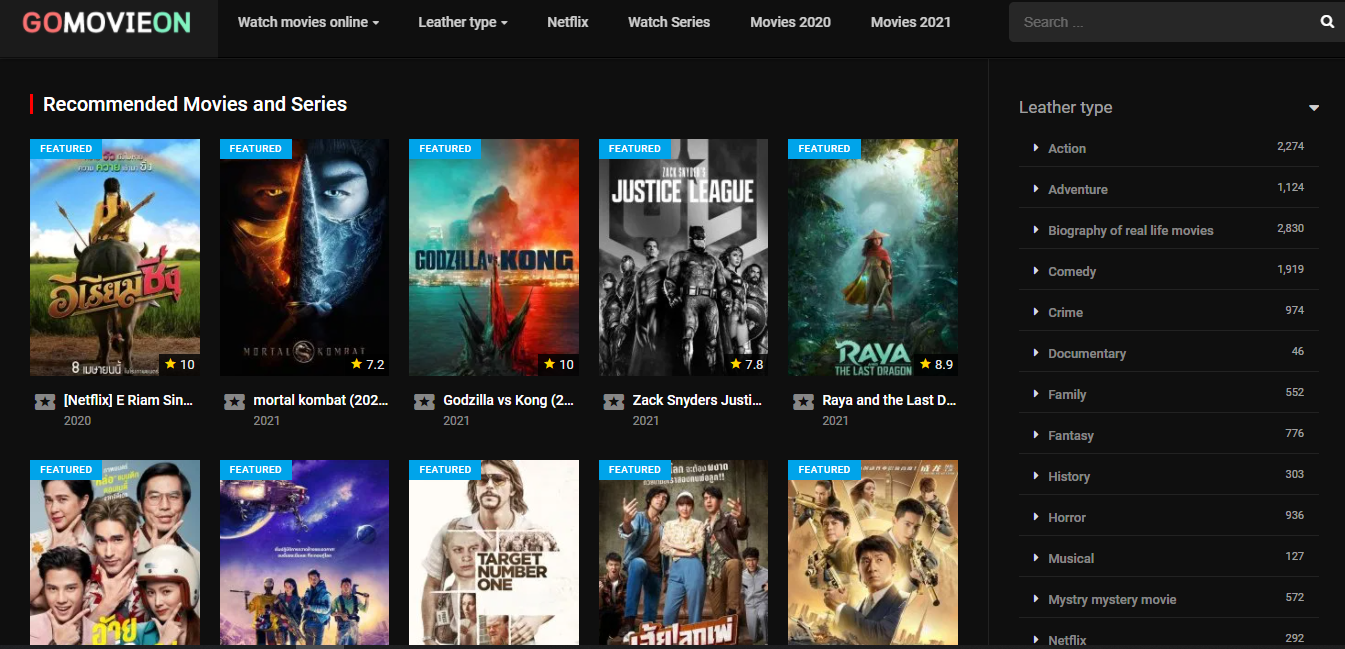Select the Comedy genre link
This screenshot has height=649, width=1345.
[x=1072, y=271]
